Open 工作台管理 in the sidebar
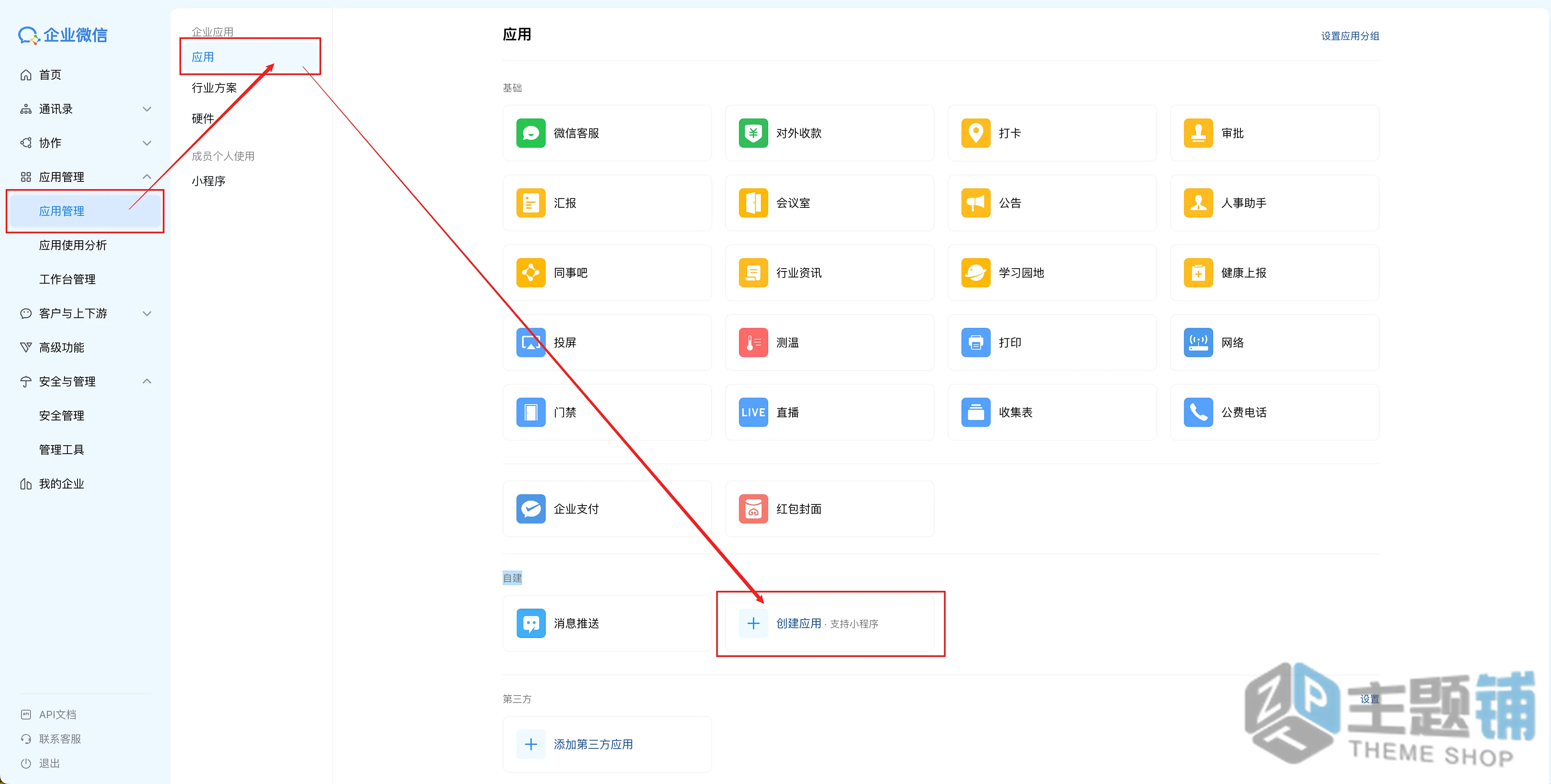This screenshot has height=784, width=1551. click(67, 279)
